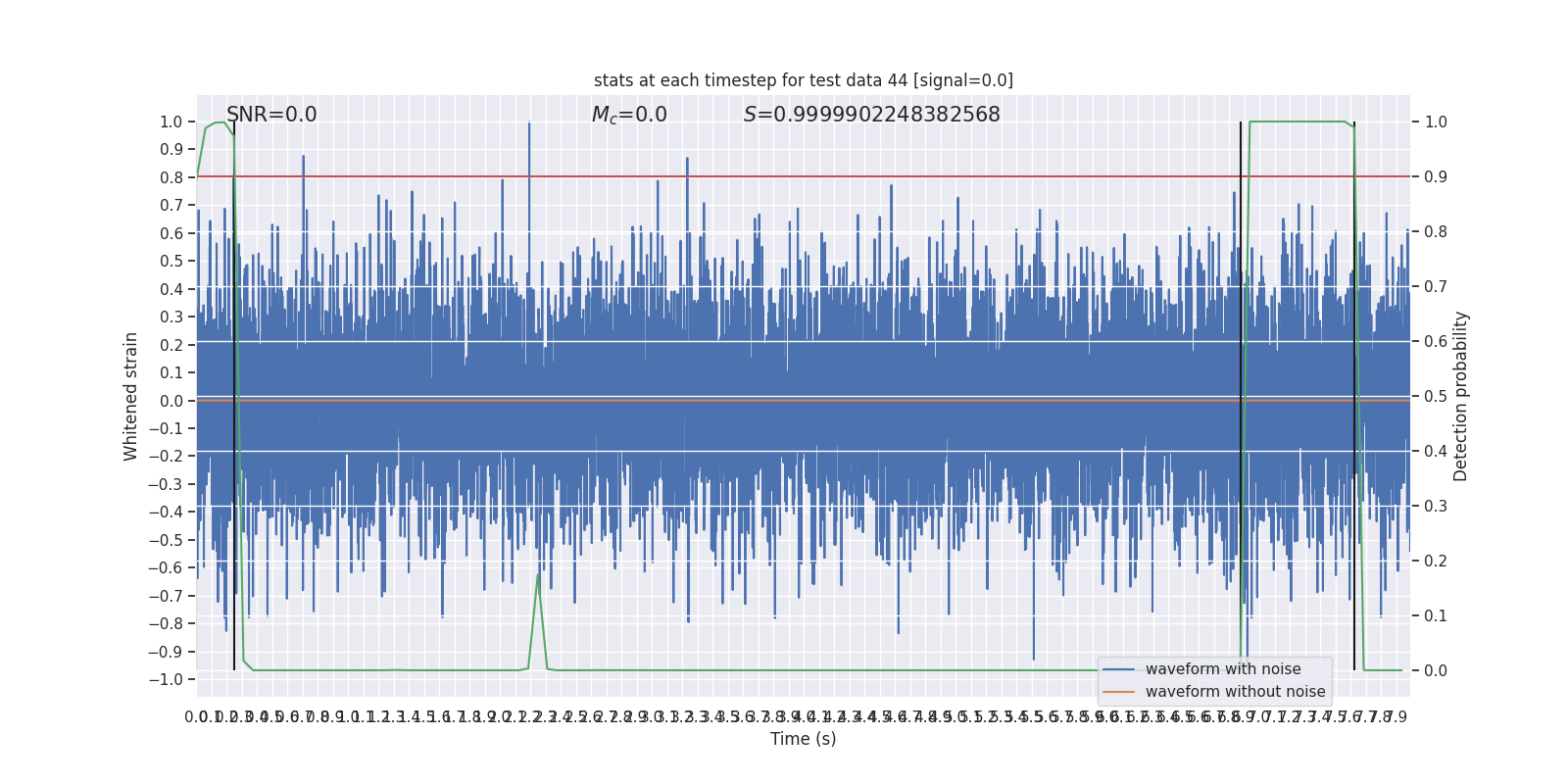Click the −0.3 strain tick label
The image size is (1568, 784).
click(166, 484)
